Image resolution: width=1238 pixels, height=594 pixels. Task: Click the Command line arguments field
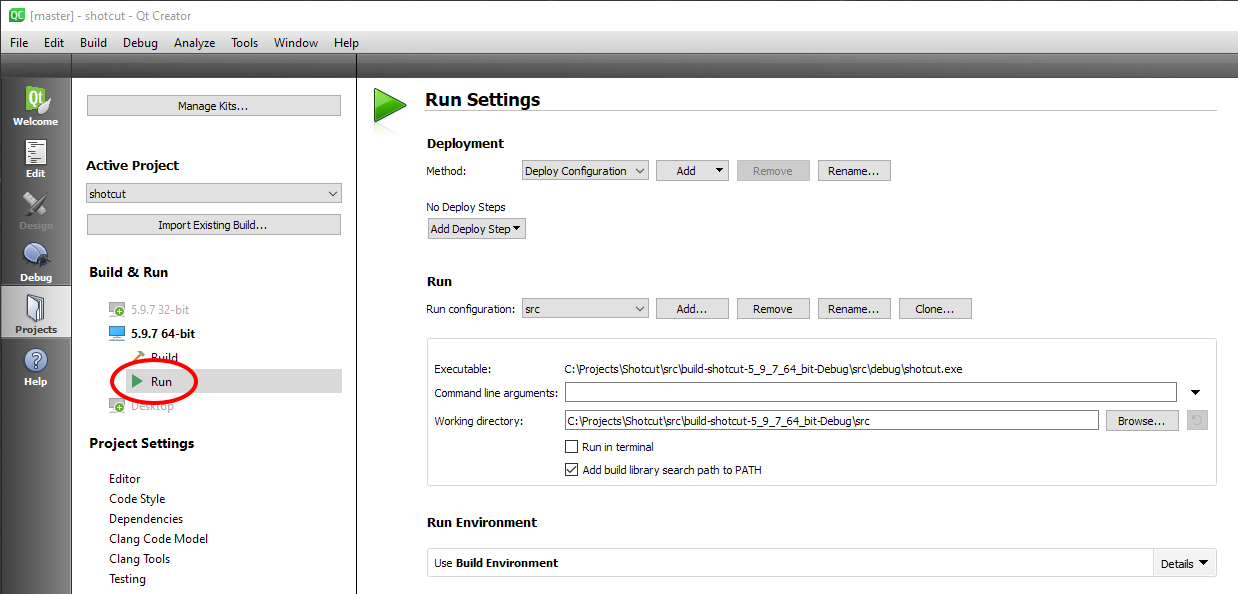(x=870, y=392)
